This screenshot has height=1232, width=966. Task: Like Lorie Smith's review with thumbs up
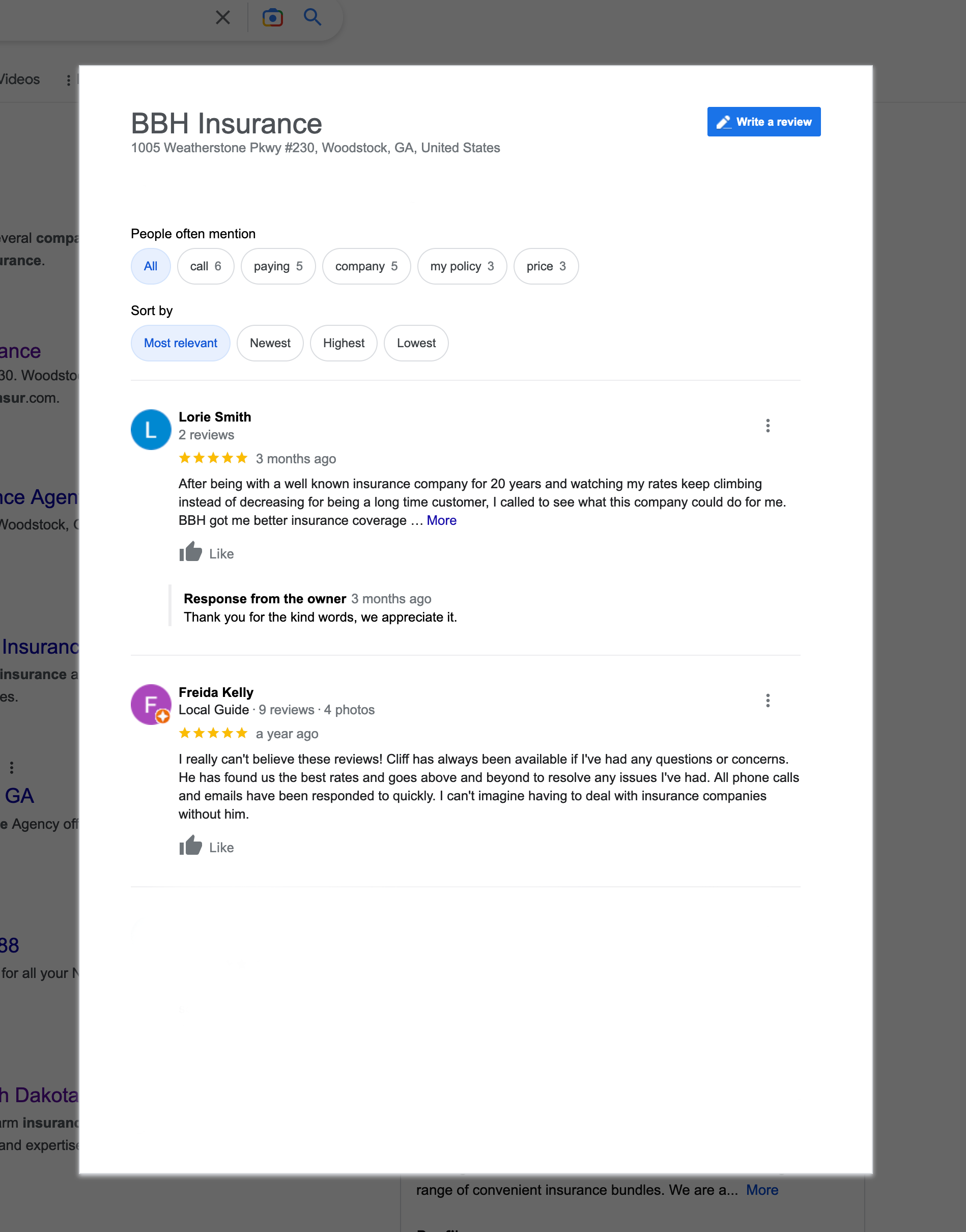point(207,553)
